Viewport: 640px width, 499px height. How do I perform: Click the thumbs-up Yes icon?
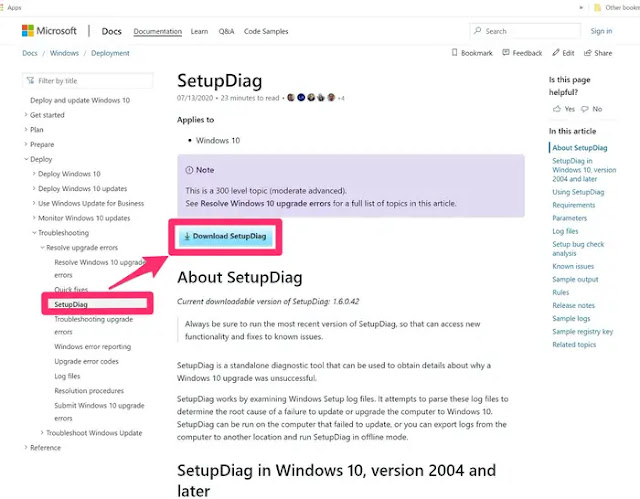point(557,109)
